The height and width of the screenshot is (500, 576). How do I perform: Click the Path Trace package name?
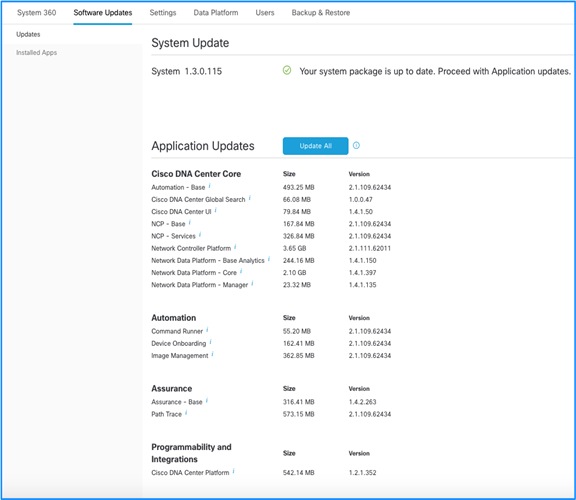pyautogui.click(x=166, y=414)
